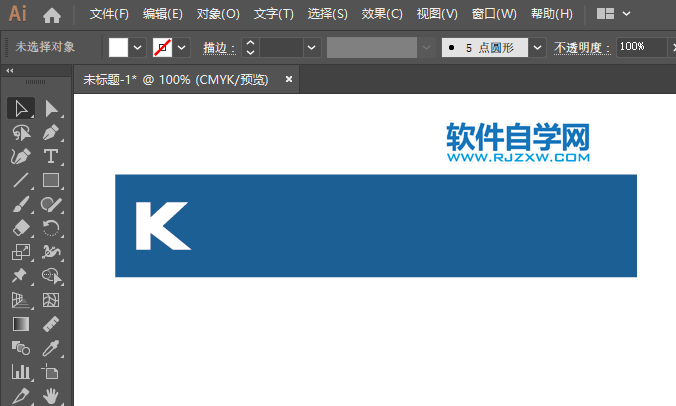Open the brush definition dropdown arrow

pos(537,47)
